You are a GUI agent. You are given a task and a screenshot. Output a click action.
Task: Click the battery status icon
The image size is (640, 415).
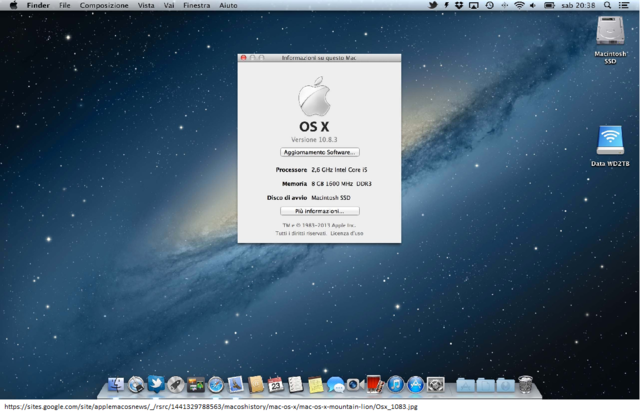click(549, 5)
